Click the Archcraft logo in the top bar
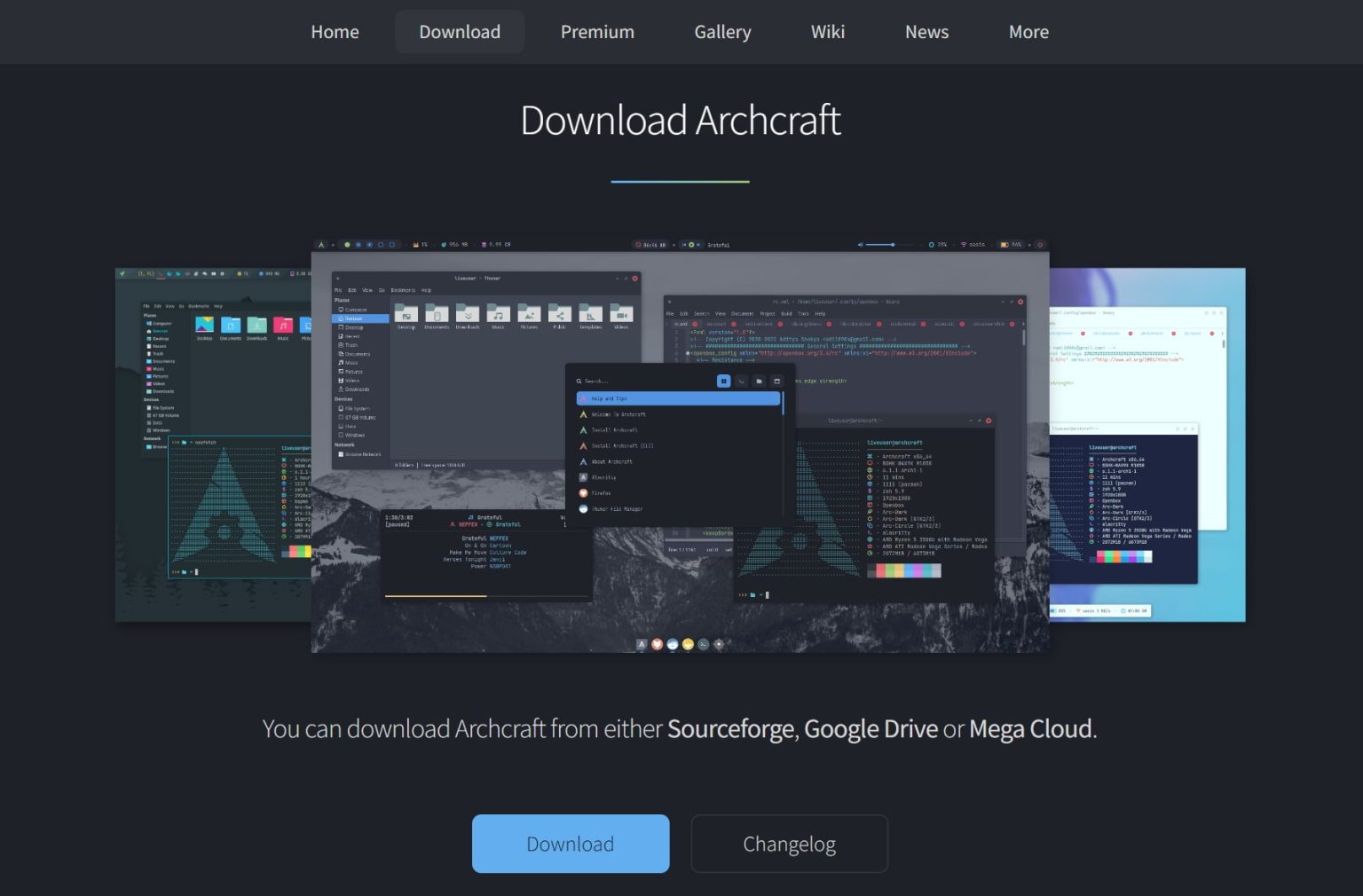The height and width of the screenshot is (896, 1363). click(x=322, y=244)
